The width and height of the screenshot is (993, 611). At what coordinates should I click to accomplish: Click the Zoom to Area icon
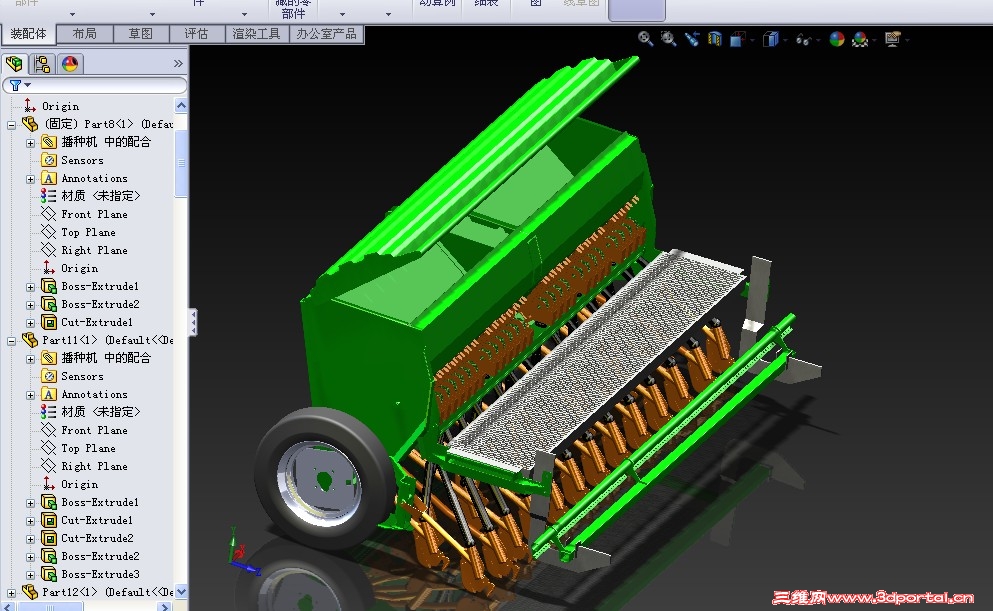[x=668, y=39]
